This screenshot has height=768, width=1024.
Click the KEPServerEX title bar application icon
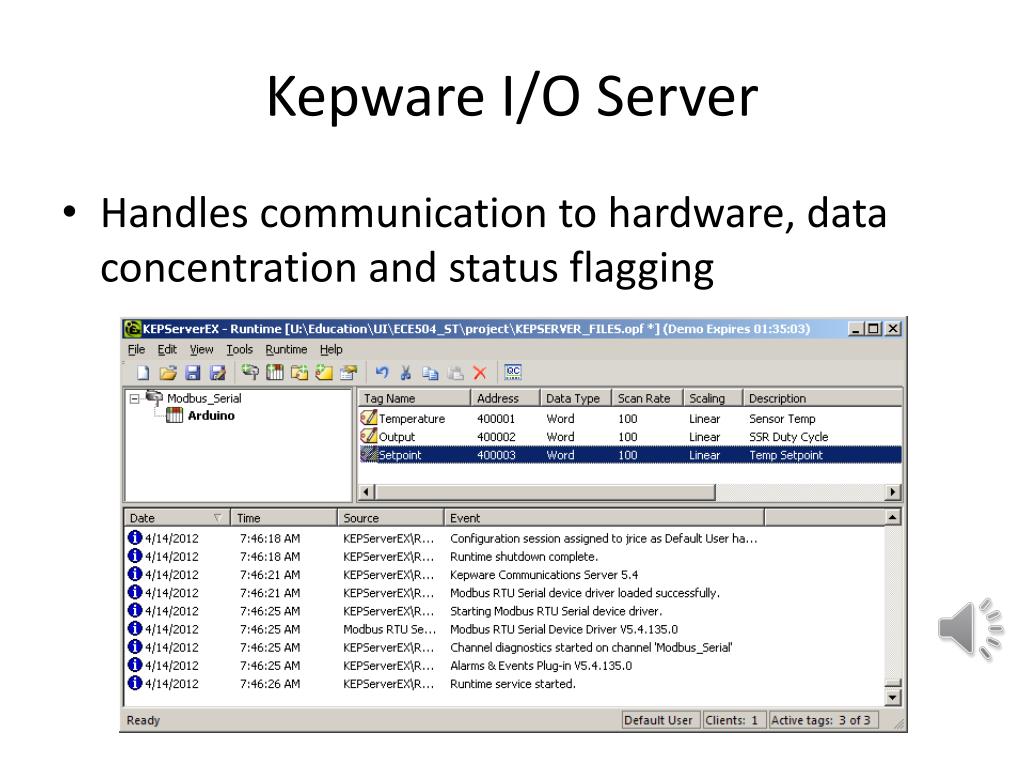(x=133, y=328)
